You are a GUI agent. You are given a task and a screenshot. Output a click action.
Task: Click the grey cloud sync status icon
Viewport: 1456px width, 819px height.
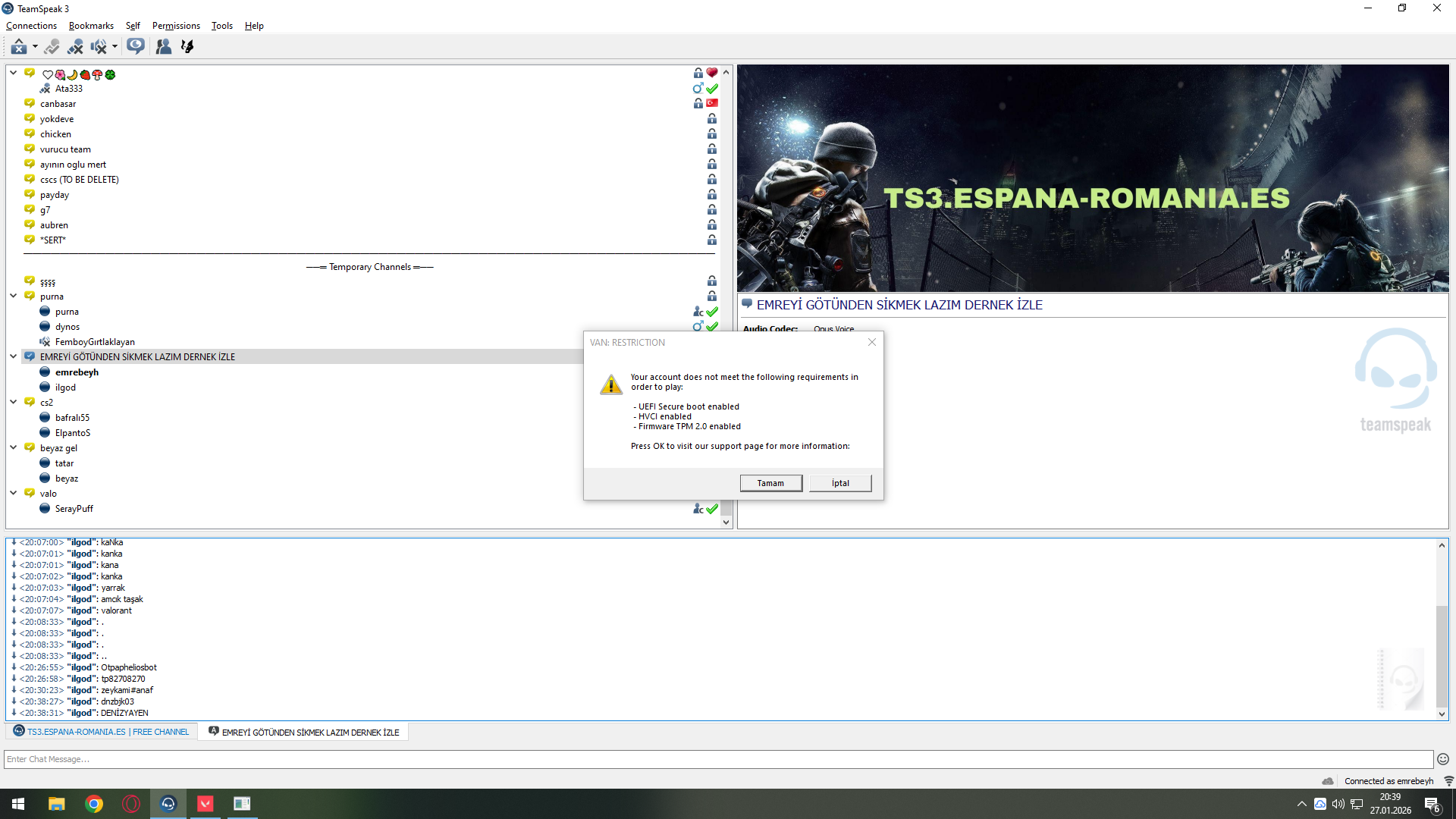[x=1328, y=781]
